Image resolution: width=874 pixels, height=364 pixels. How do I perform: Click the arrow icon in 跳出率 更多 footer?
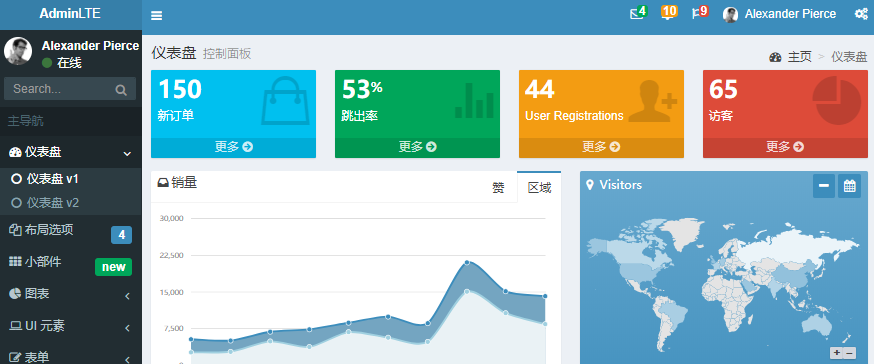[431, 147]
